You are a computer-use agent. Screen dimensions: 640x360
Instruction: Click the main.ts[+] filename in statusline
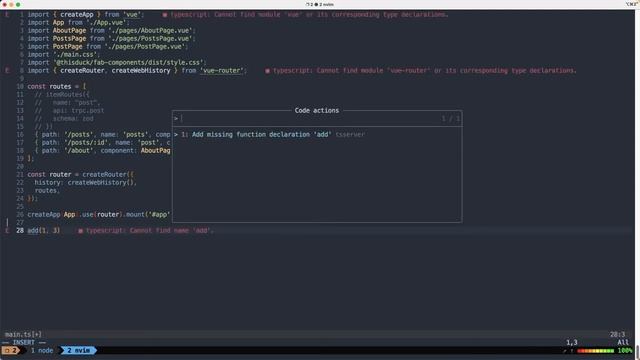[x=23, y=334]
